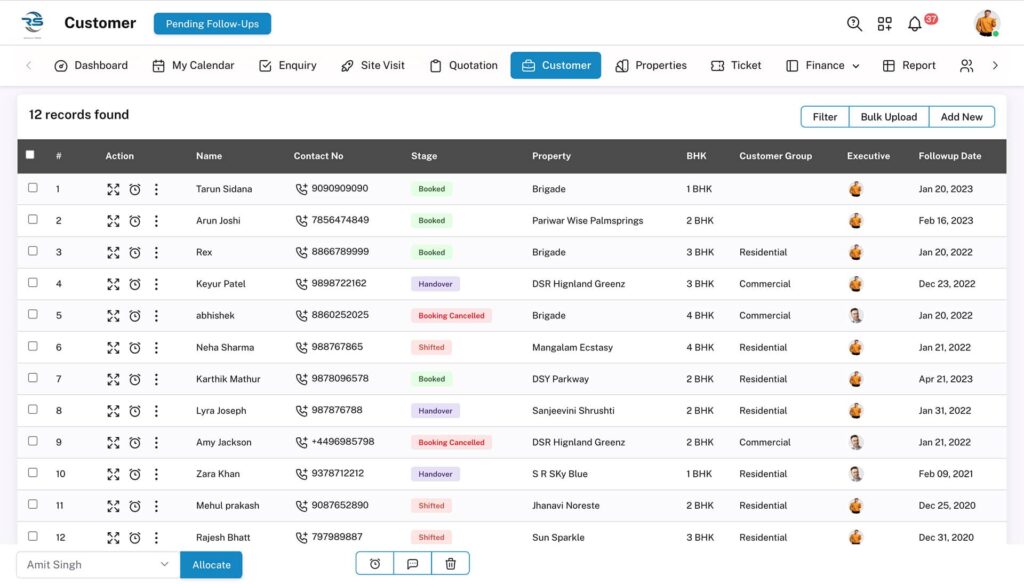Set follow-up alarm for Arun Joshi

point(135,221)
